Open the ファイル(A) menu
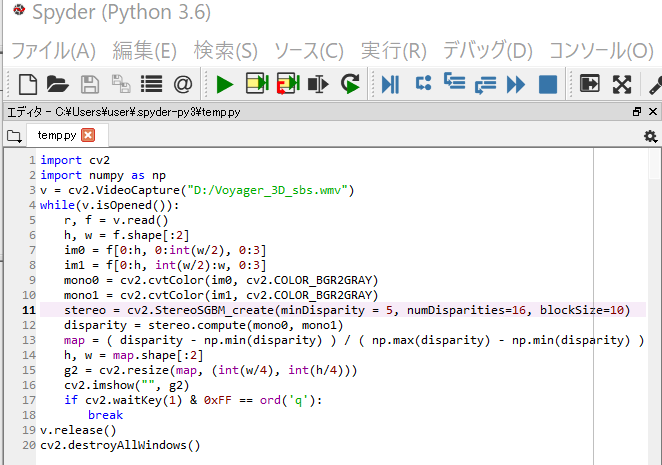Image resolution: width=662 pixels, height=465 pixels. (54, 51)
